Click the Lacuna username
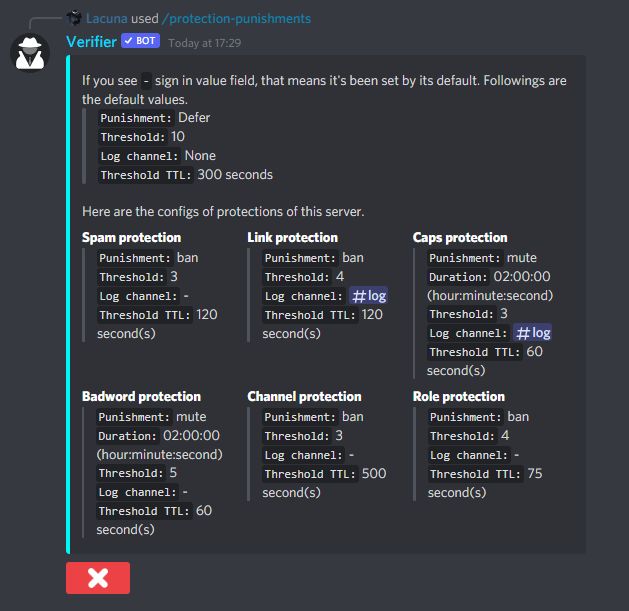This screenshot has width=629, height=611. 107,18
